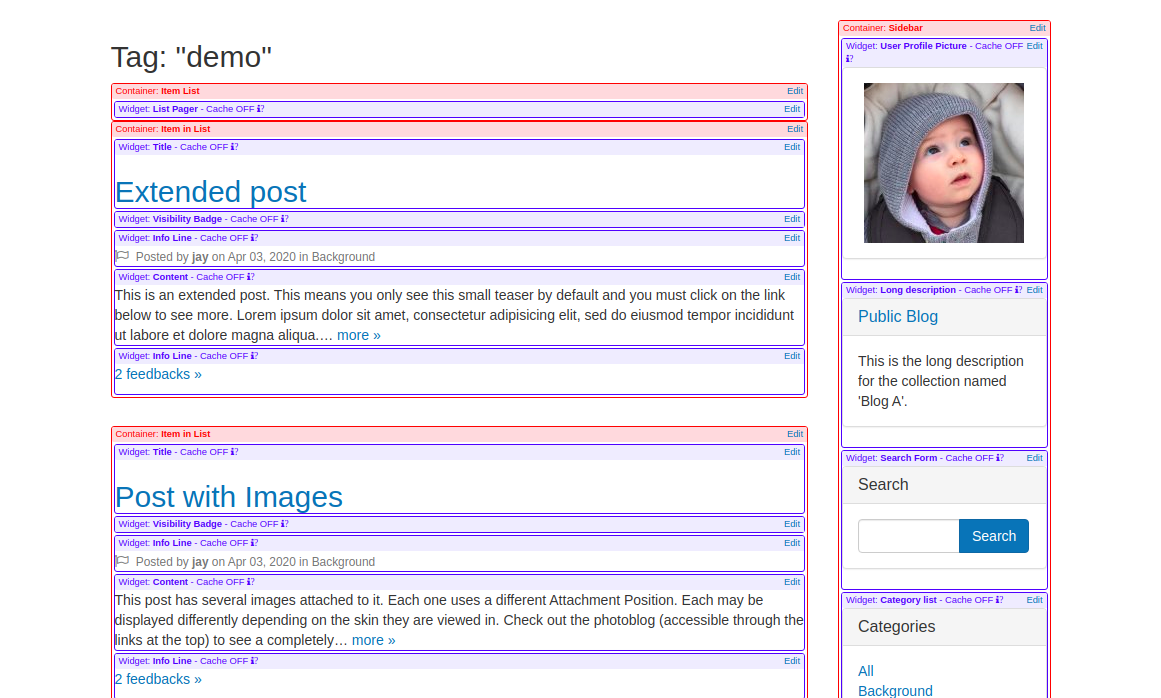Click the flag icon beside Extended post's 'Posted by jay'
The width and height of the screenshot is (1161, 698).
point(123,256)
